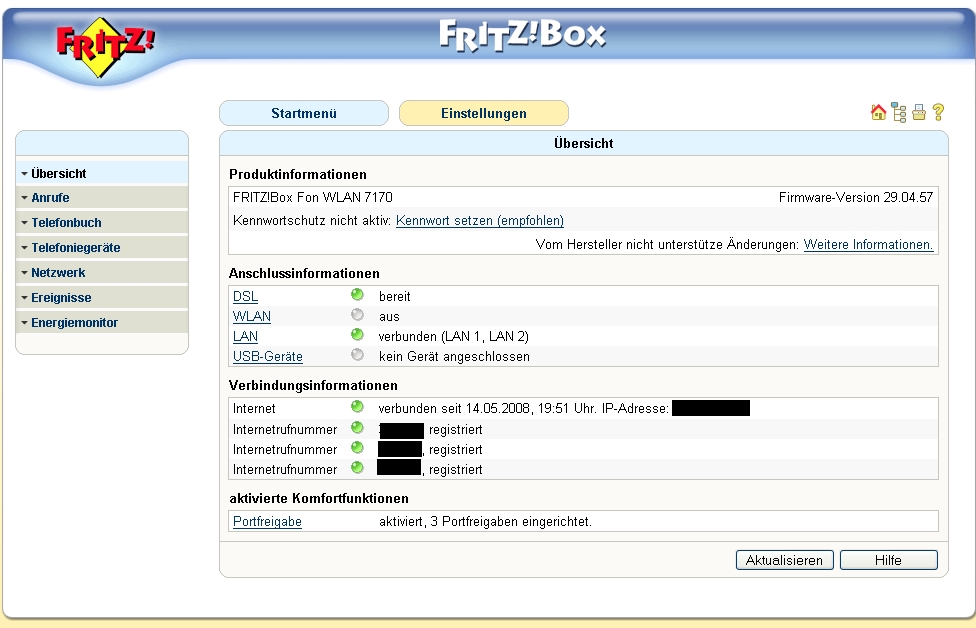This screenshot has width=976, height=628.
Task: Click the printer icon
Action: coord(918,113)
